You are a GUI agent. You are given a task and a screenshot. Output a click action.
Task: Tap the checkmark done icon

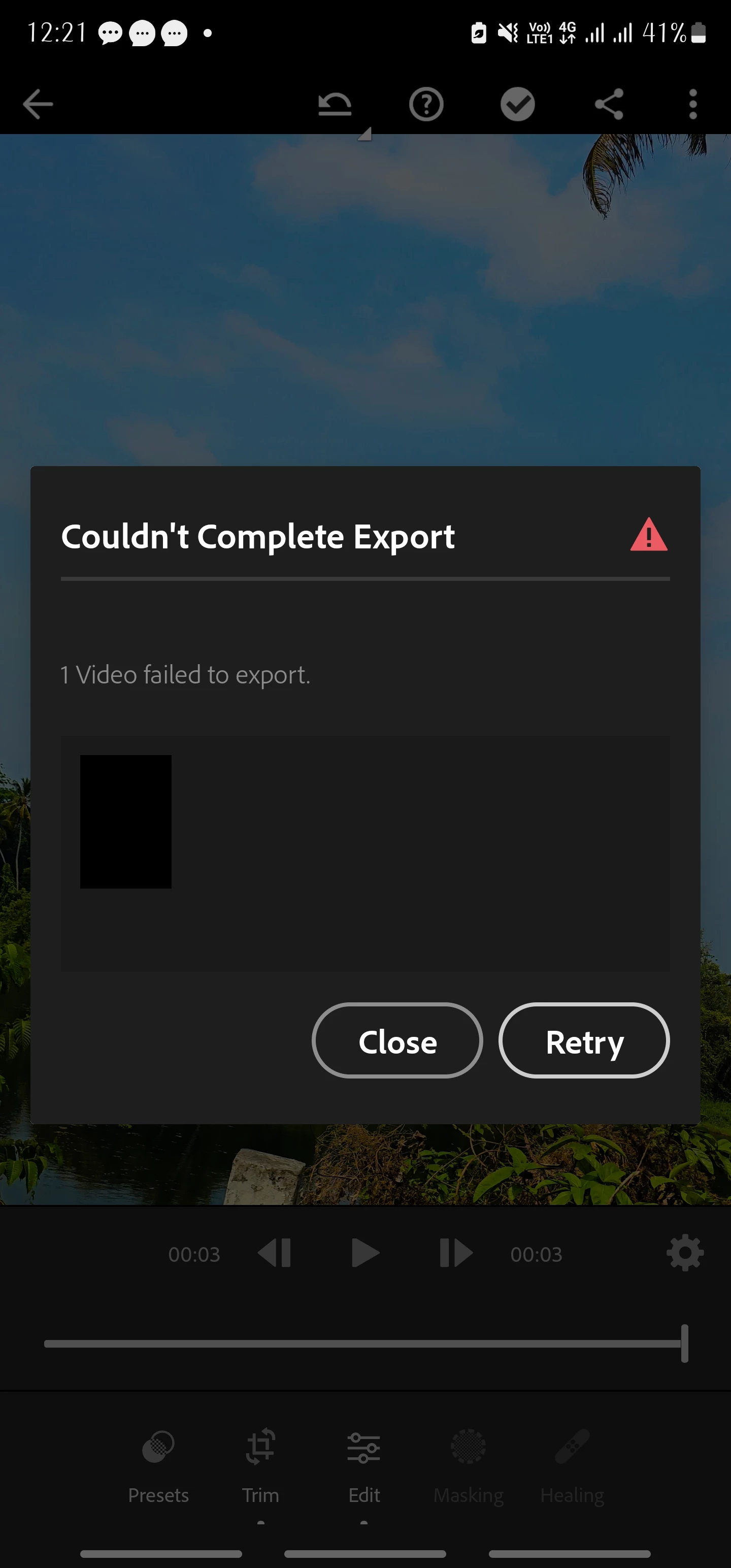click(x=517, y=104)
